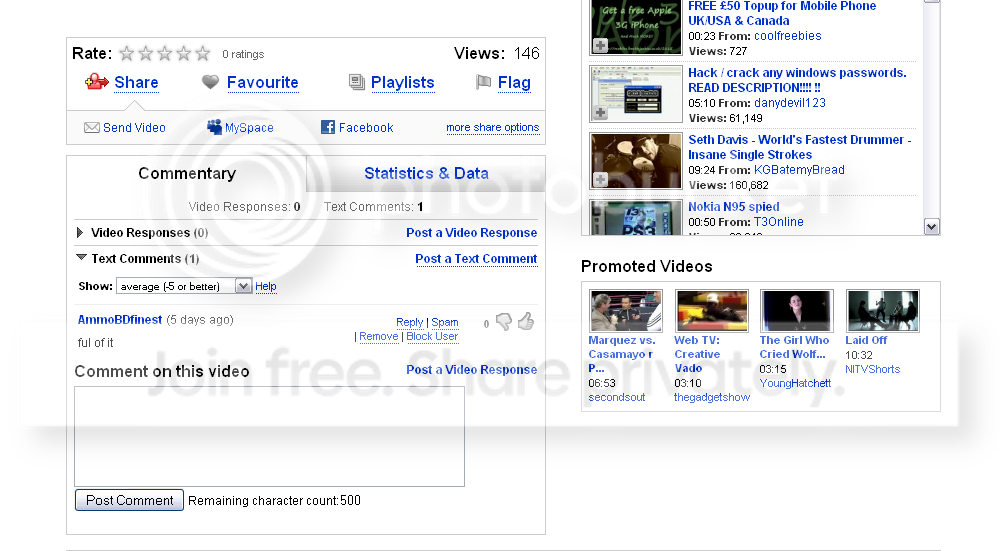Reply to AmmoBDfinest comment
The height and width of the screenshot is (551, 1007).
pos(409,322)
